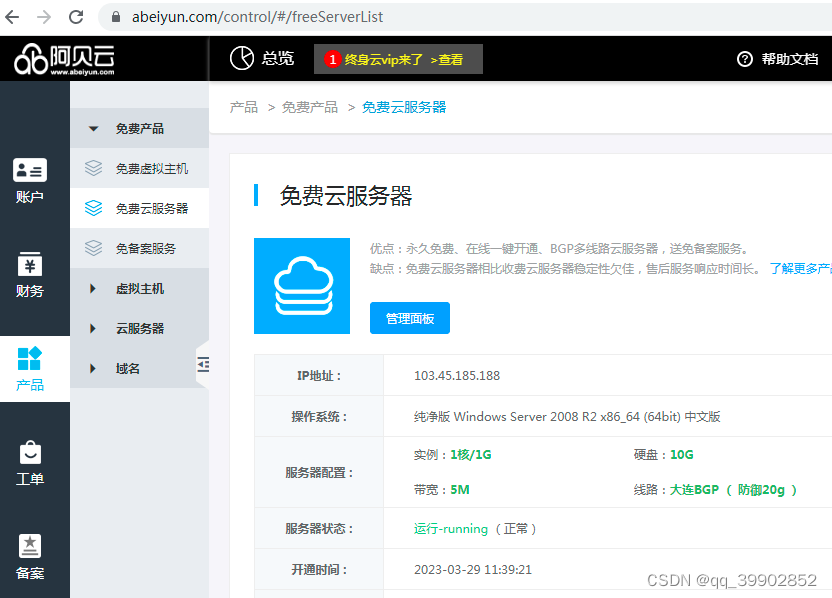The image size is (832, 598).
Task: Click the 免费虚拟主机 layers icon
Action: [93, 168]
